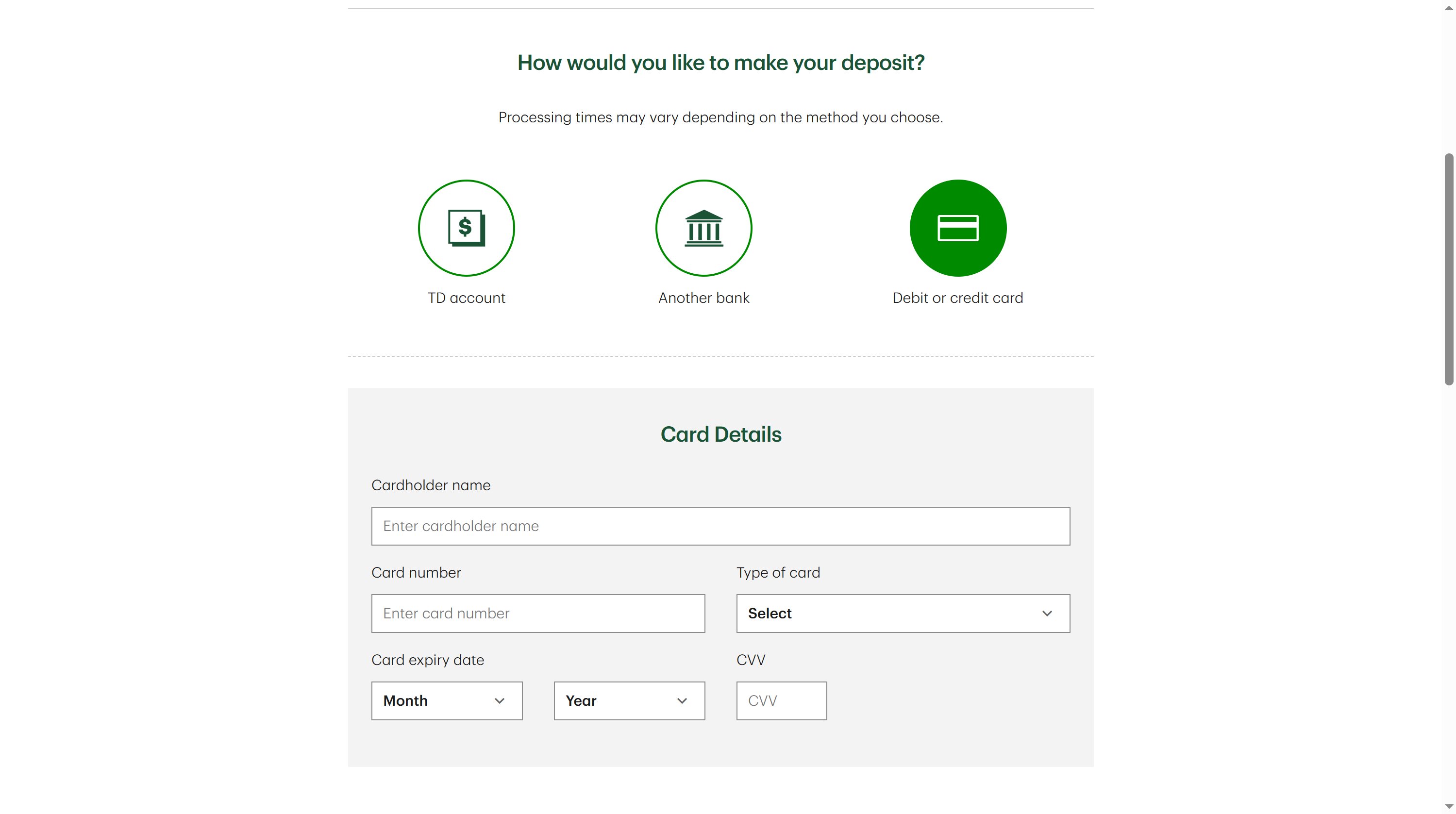This screenshot has width=1456, height=814.
Task: Click the green credit card icon
Action: tap(957, 228)
